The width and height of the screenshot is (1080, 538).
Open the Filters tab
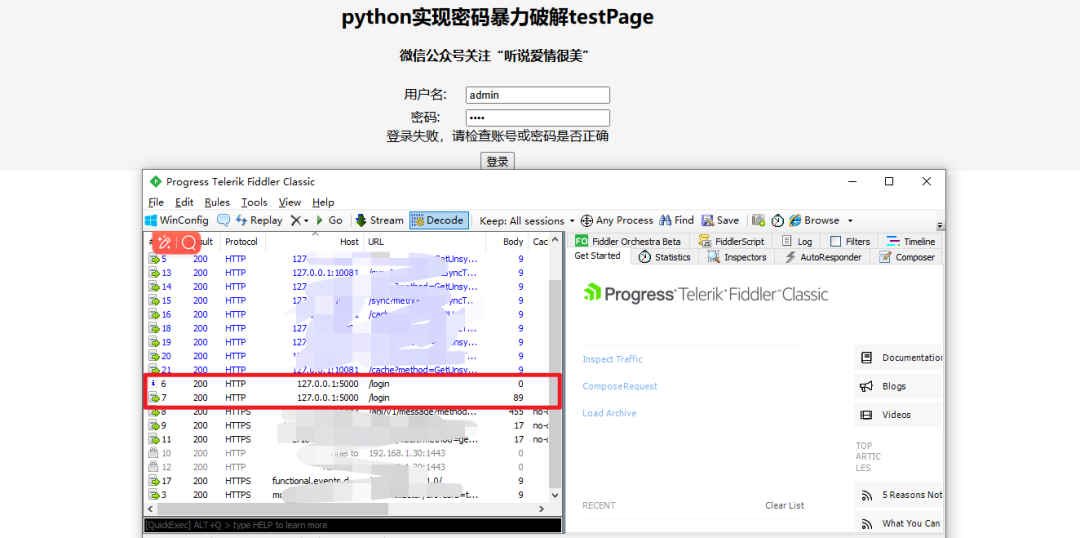(x=849, y=241)
